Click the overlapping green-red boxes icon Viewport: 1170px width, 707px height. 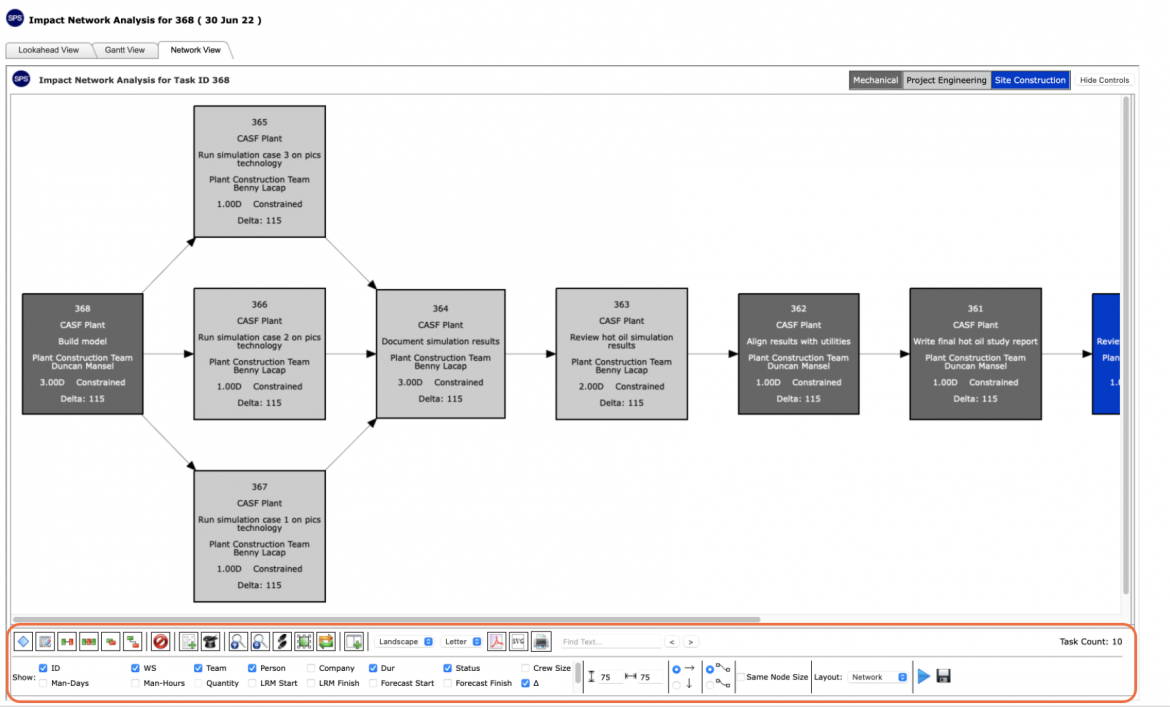coord(111,641)
